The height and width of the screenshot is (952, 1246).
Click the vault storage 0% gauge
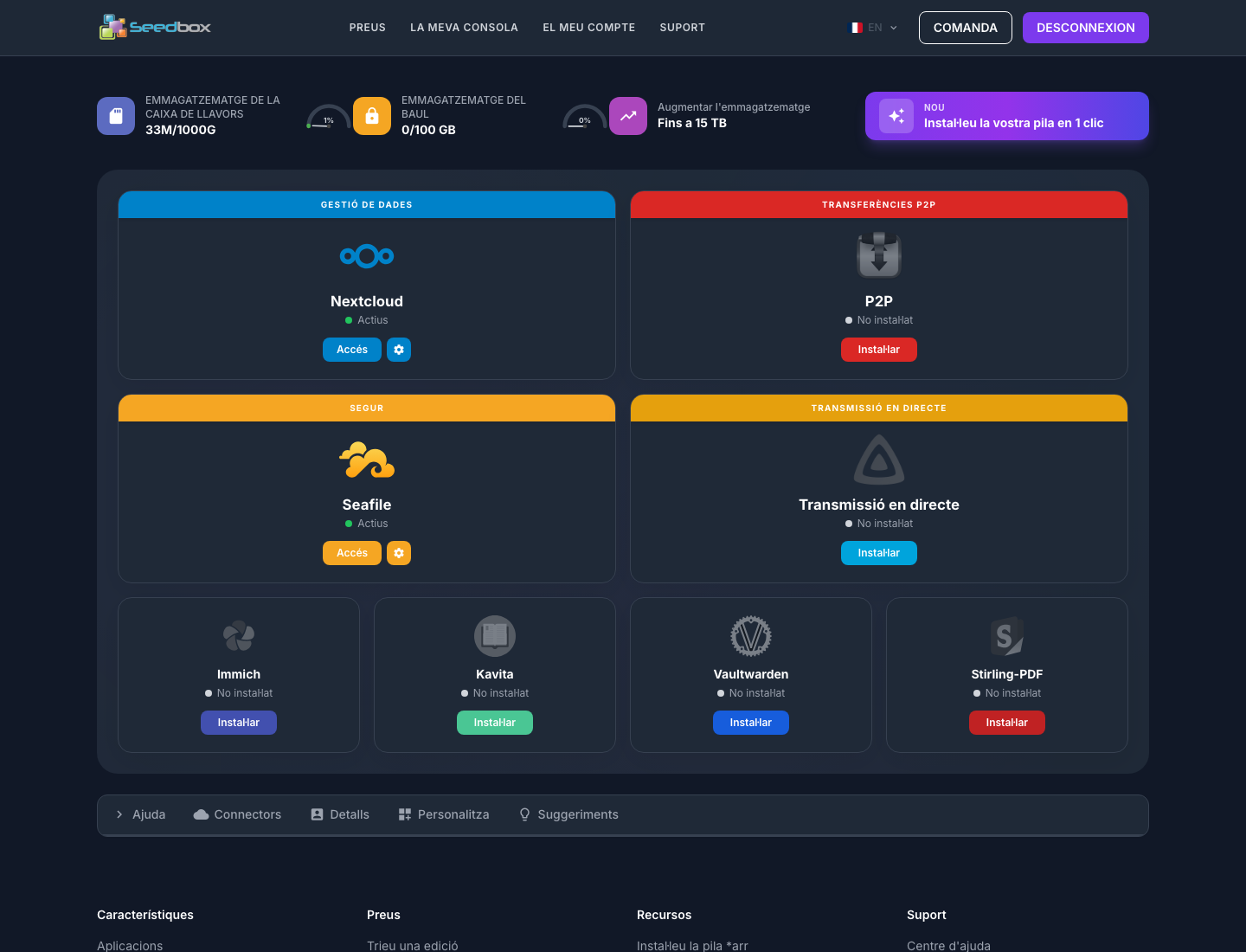pos(584,117)
